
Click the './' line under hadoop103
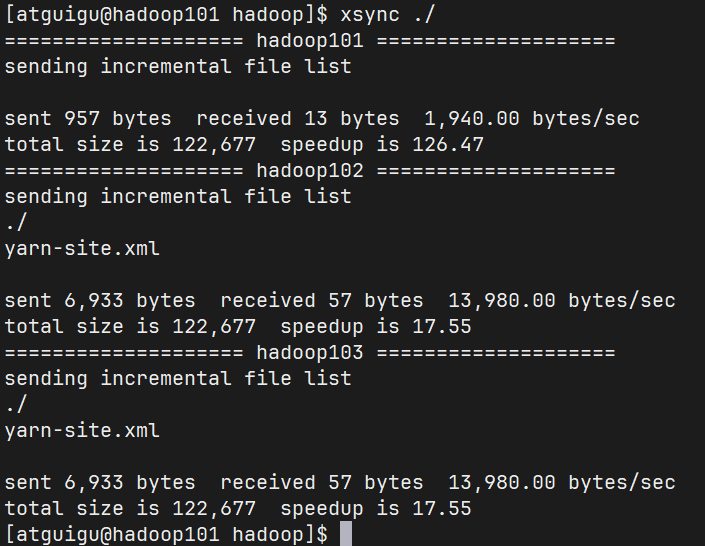tap(16, 405)
